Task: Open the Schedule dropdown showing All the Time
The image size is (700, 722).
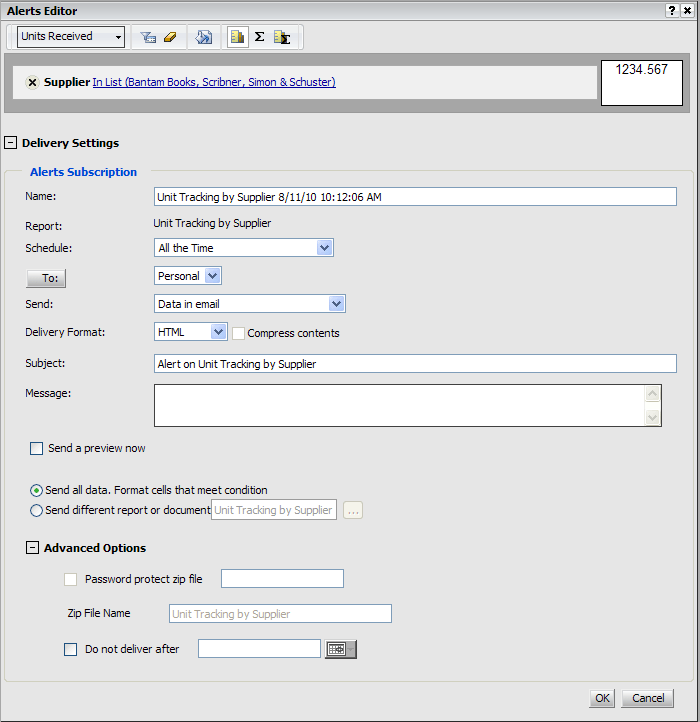Action: 324,248
